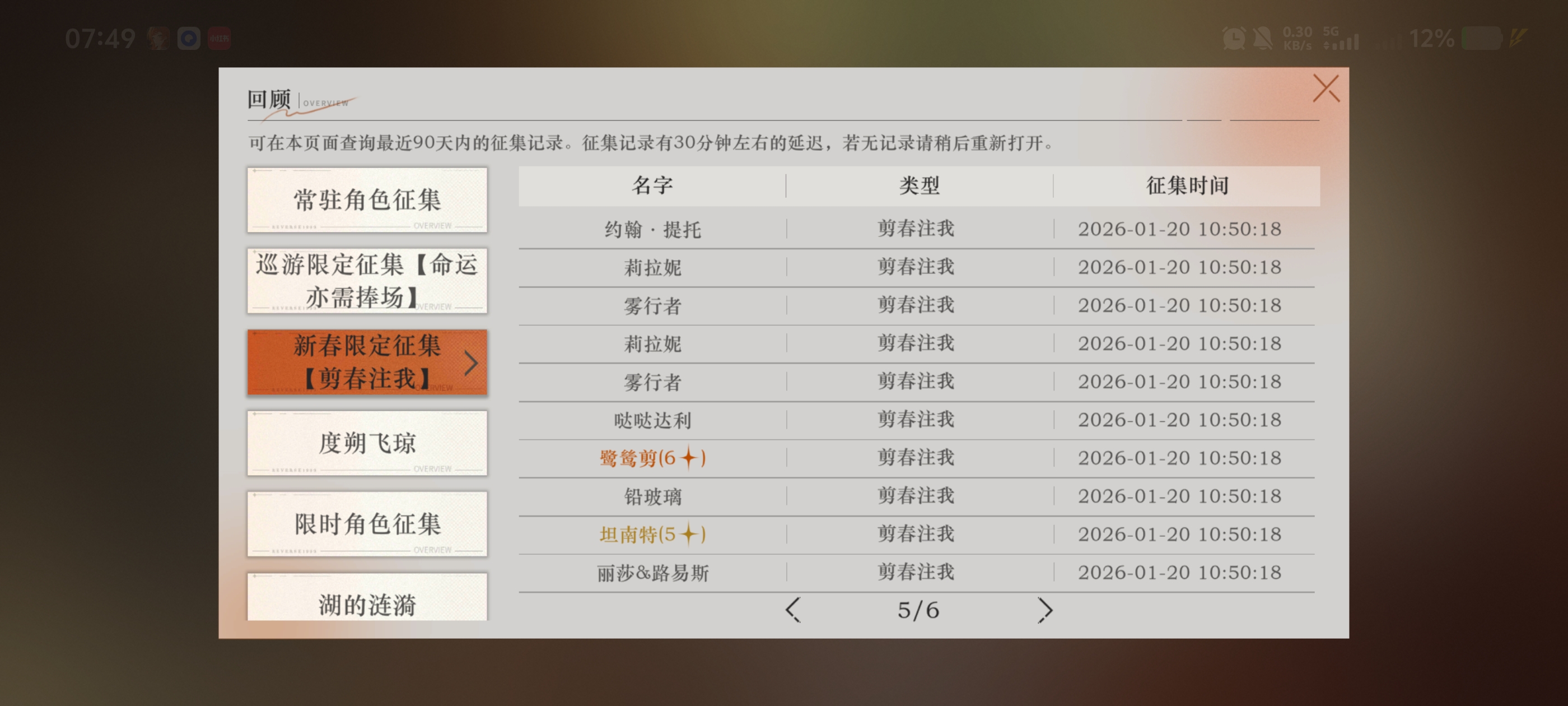Tap muted bell icon in status bar
The image size is (1568, 706).
1263,39
